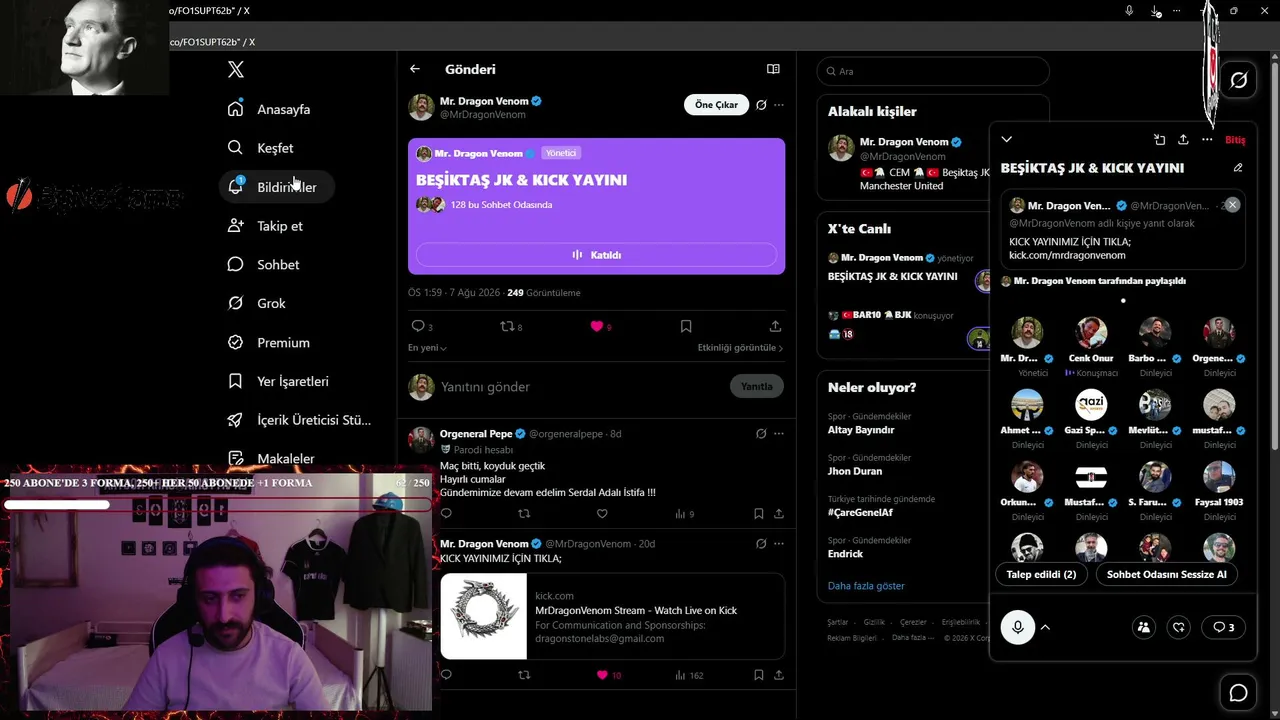Share the Space using upload icon

point(1183,140)
